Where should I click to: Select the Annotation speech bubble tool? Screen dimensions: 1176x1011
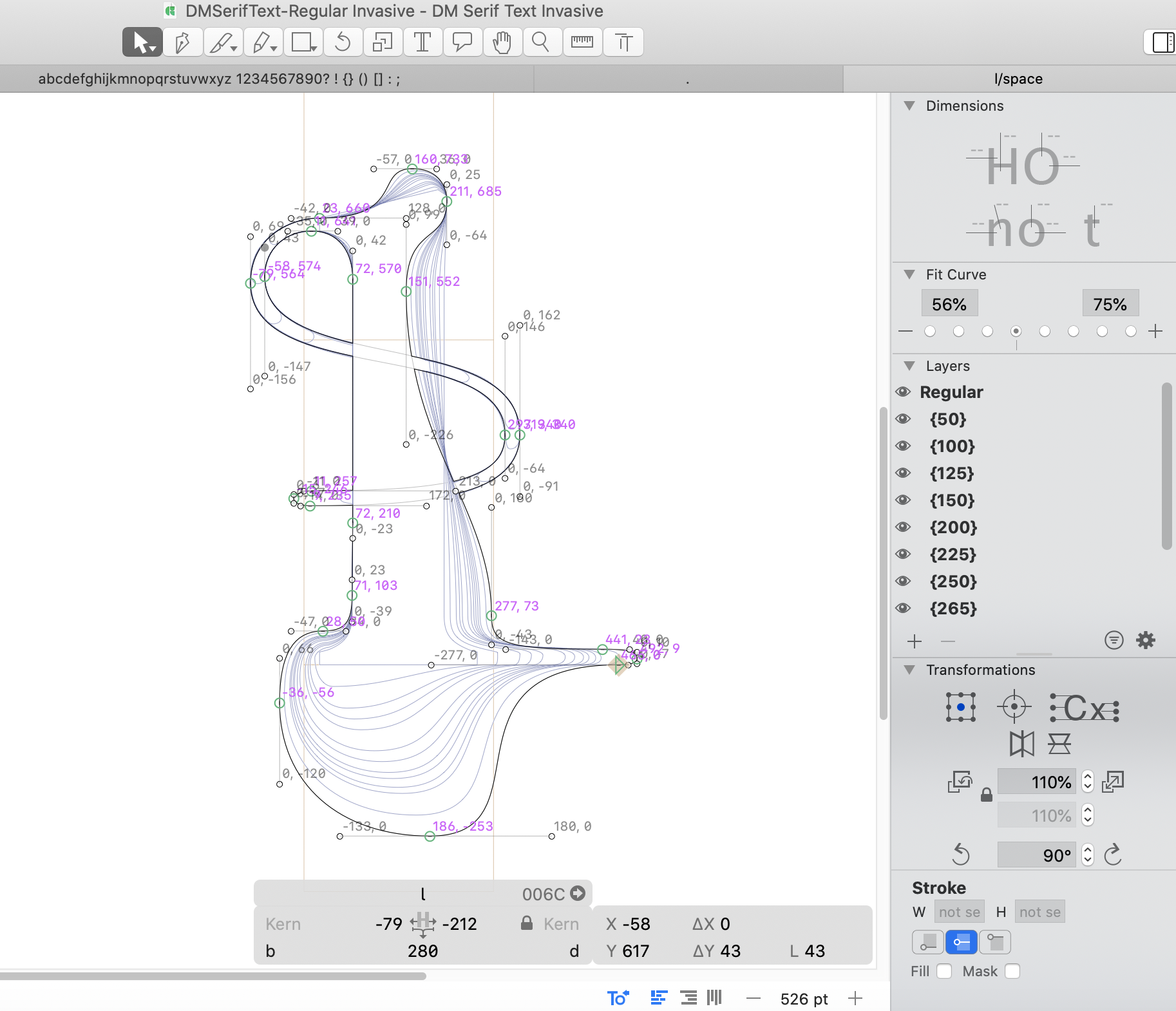pos(462,43)
